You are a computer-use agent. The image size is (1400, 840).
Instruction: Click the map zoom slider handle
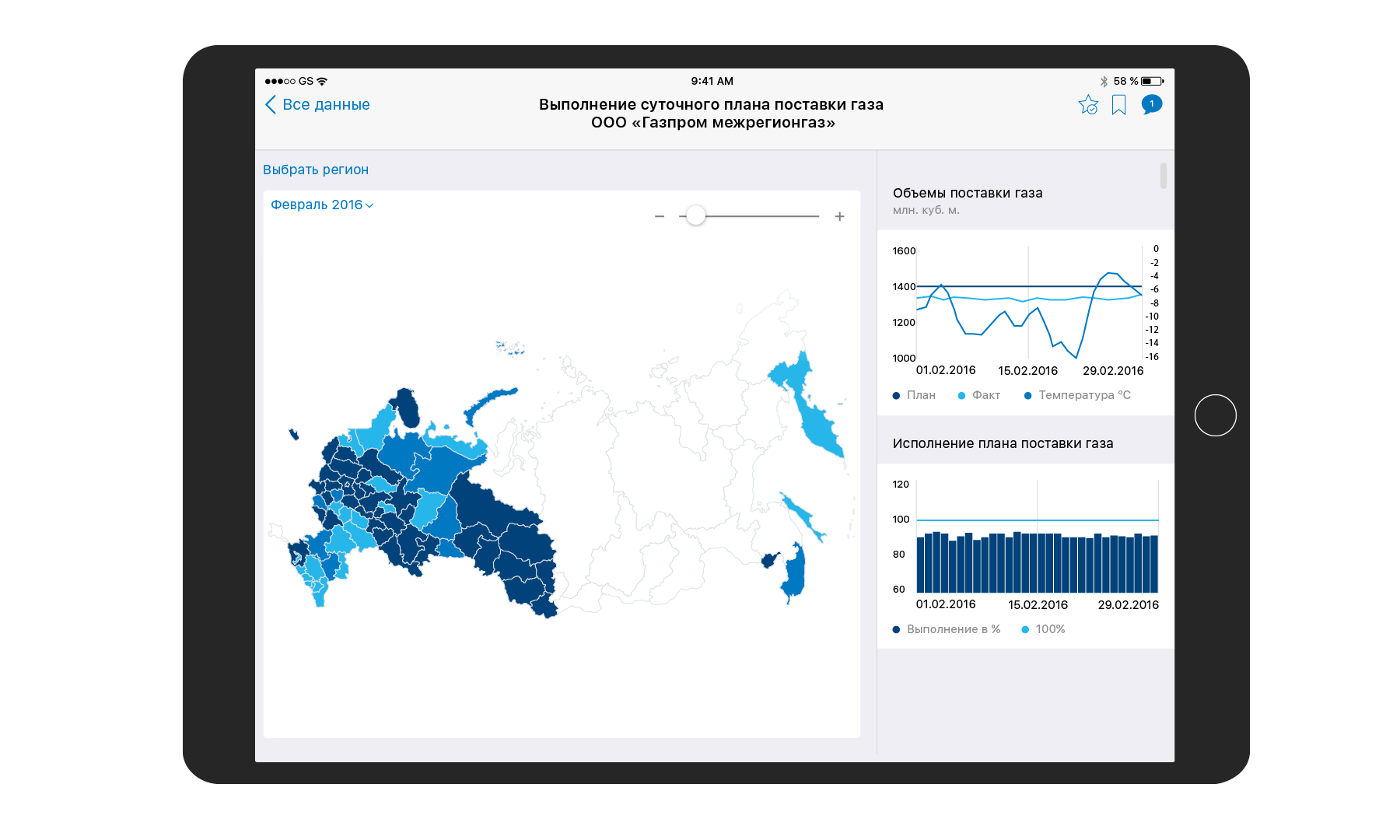pyautogui.click(x=696, y=216)
